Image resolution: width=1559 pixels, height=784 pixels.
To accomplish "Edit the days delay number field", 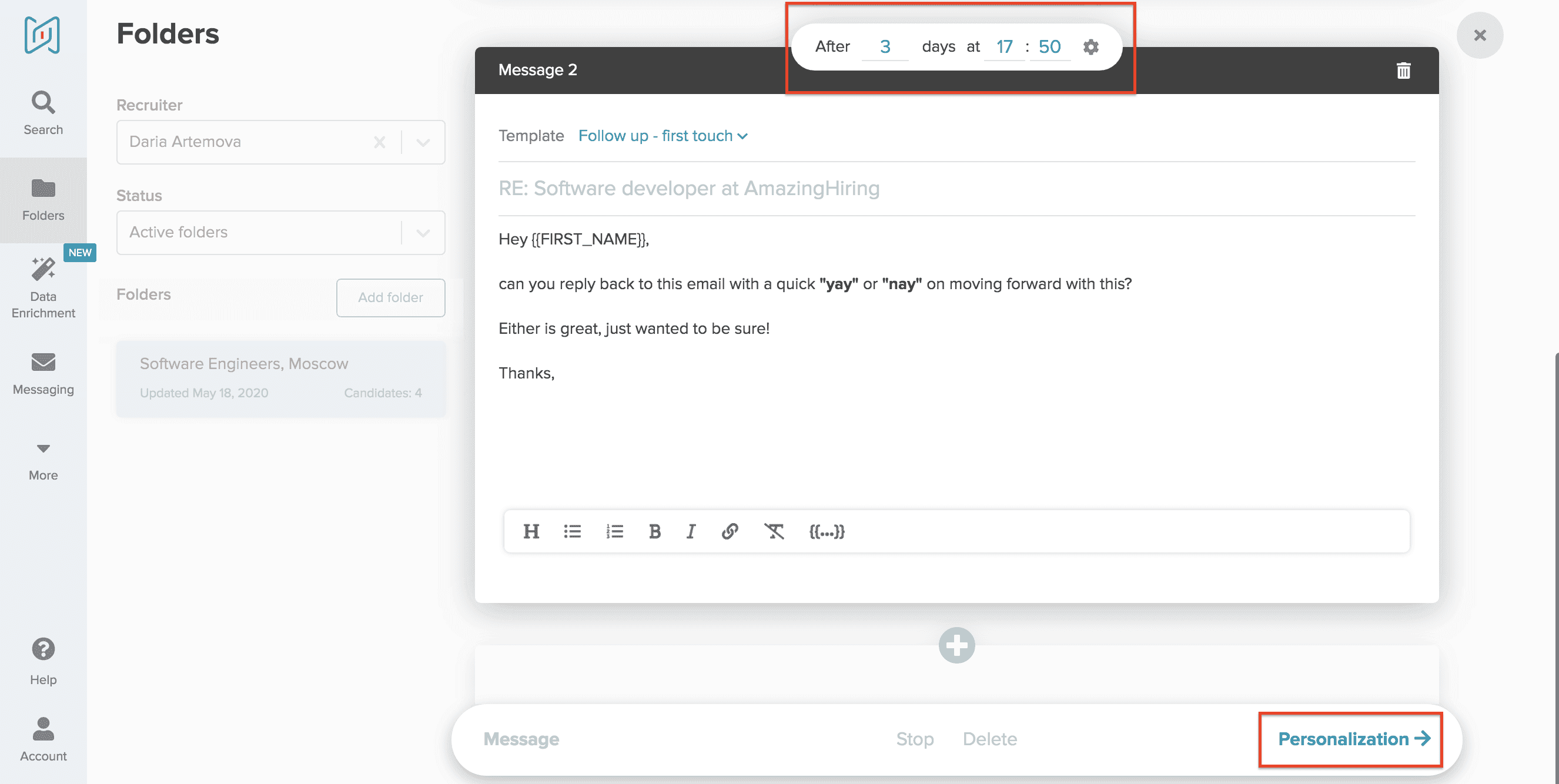I will click(x=885, y=46).
